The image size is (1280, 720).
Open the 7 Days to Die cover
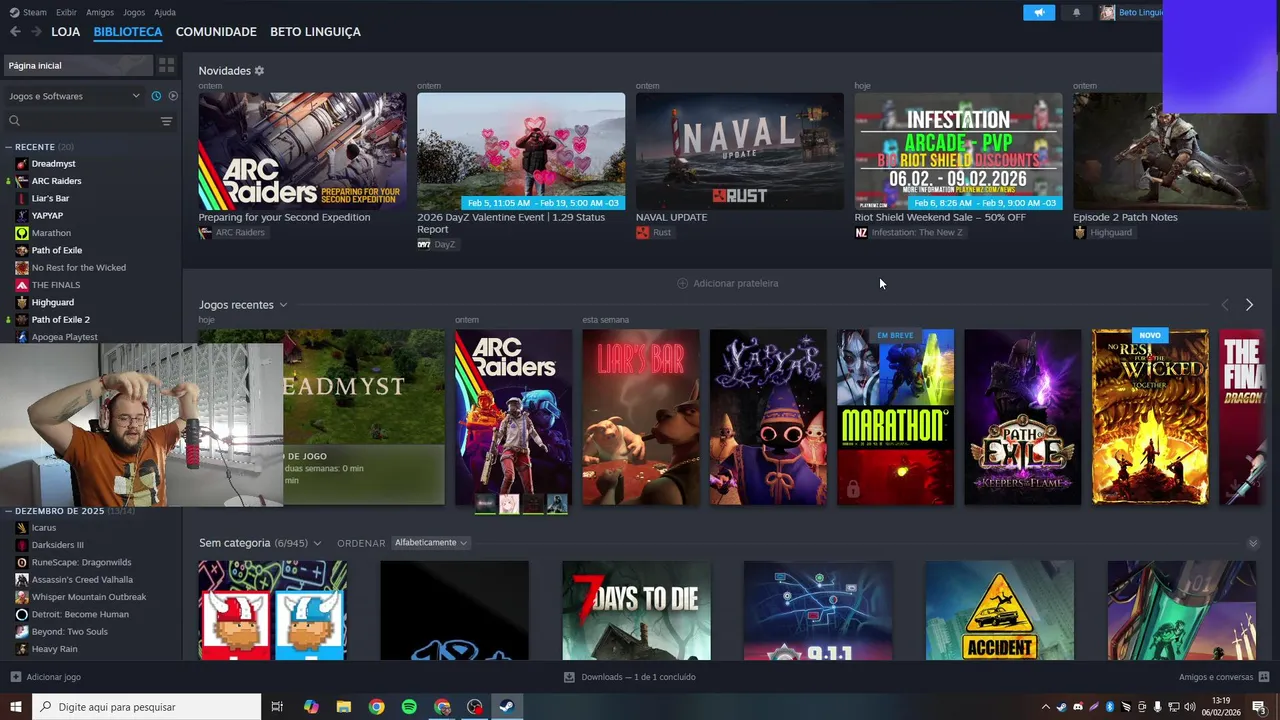tap(636, 610)
